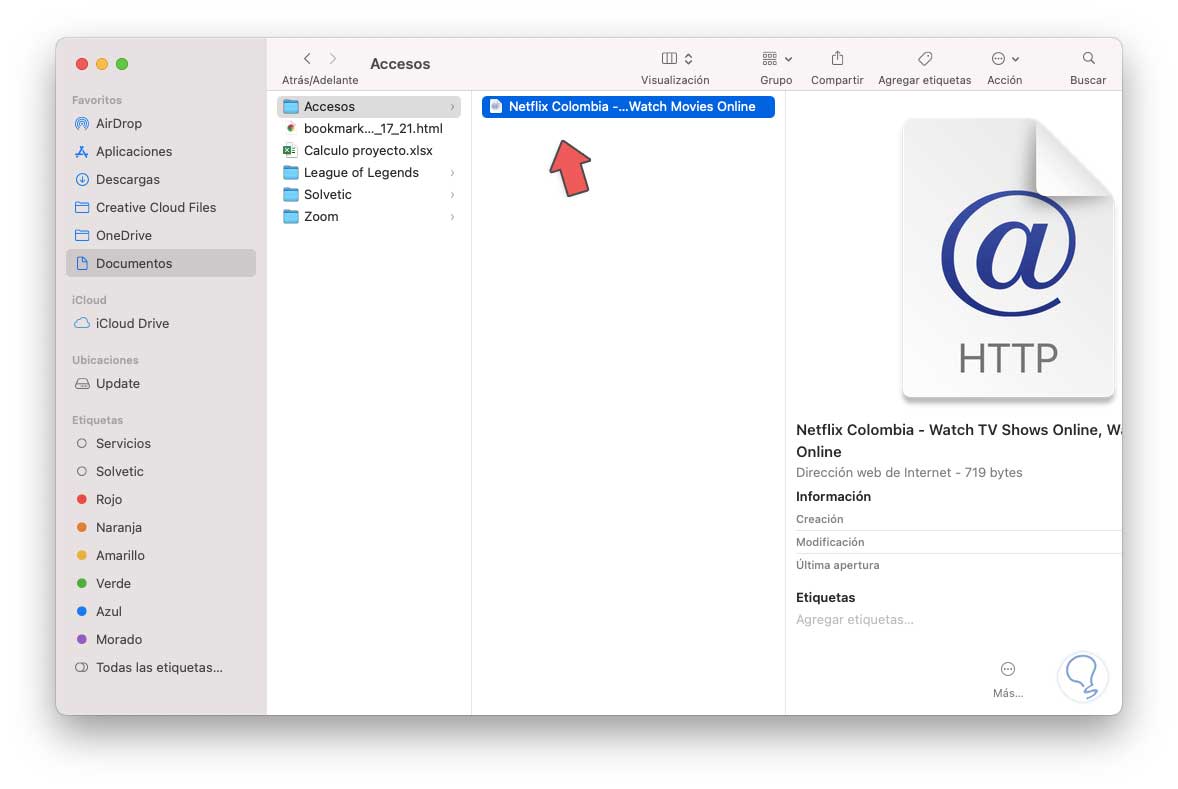Viewport: 1178px width, 789px height.
Task: Minimize the Finder window
Action: (x=102, y=64)
